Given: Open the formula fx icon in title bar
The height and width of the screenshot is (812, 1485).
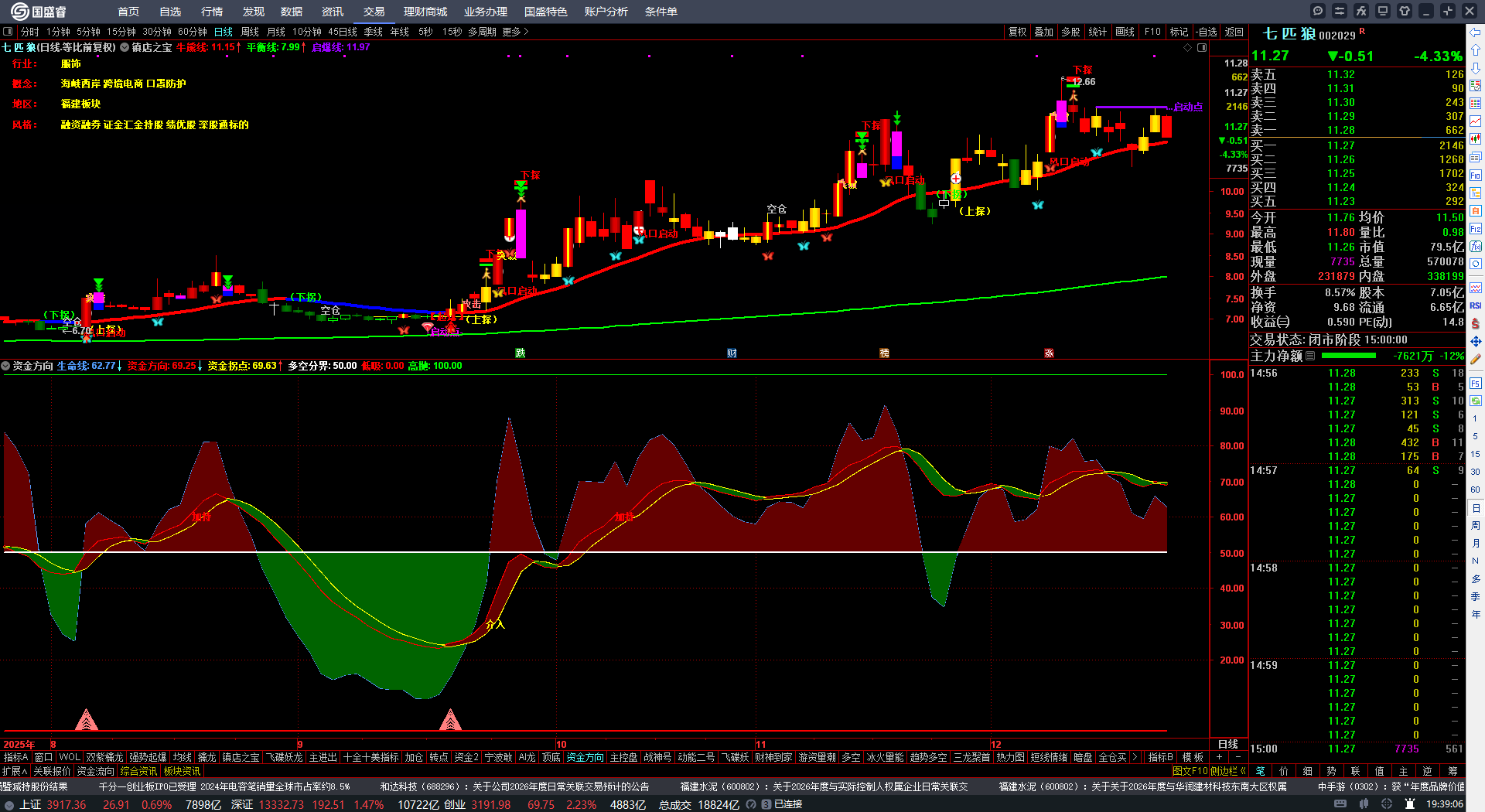Looking at the screenshot, I should [x=1361, y=11].
